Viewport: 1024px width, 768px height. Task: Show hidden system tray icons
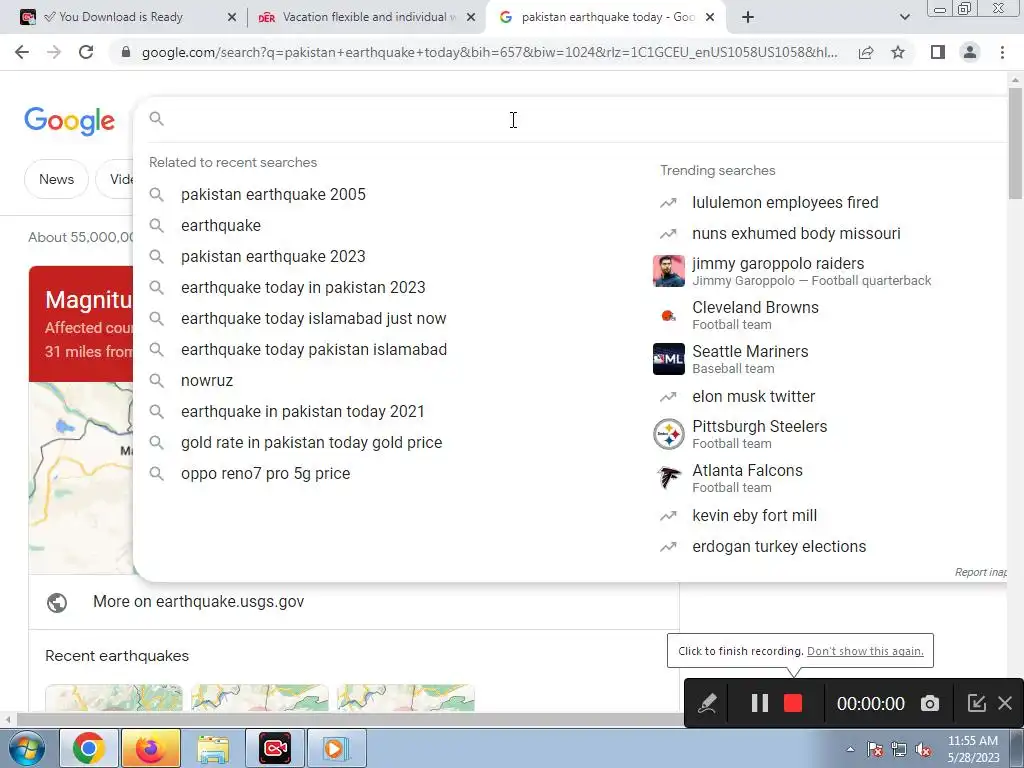850,750
